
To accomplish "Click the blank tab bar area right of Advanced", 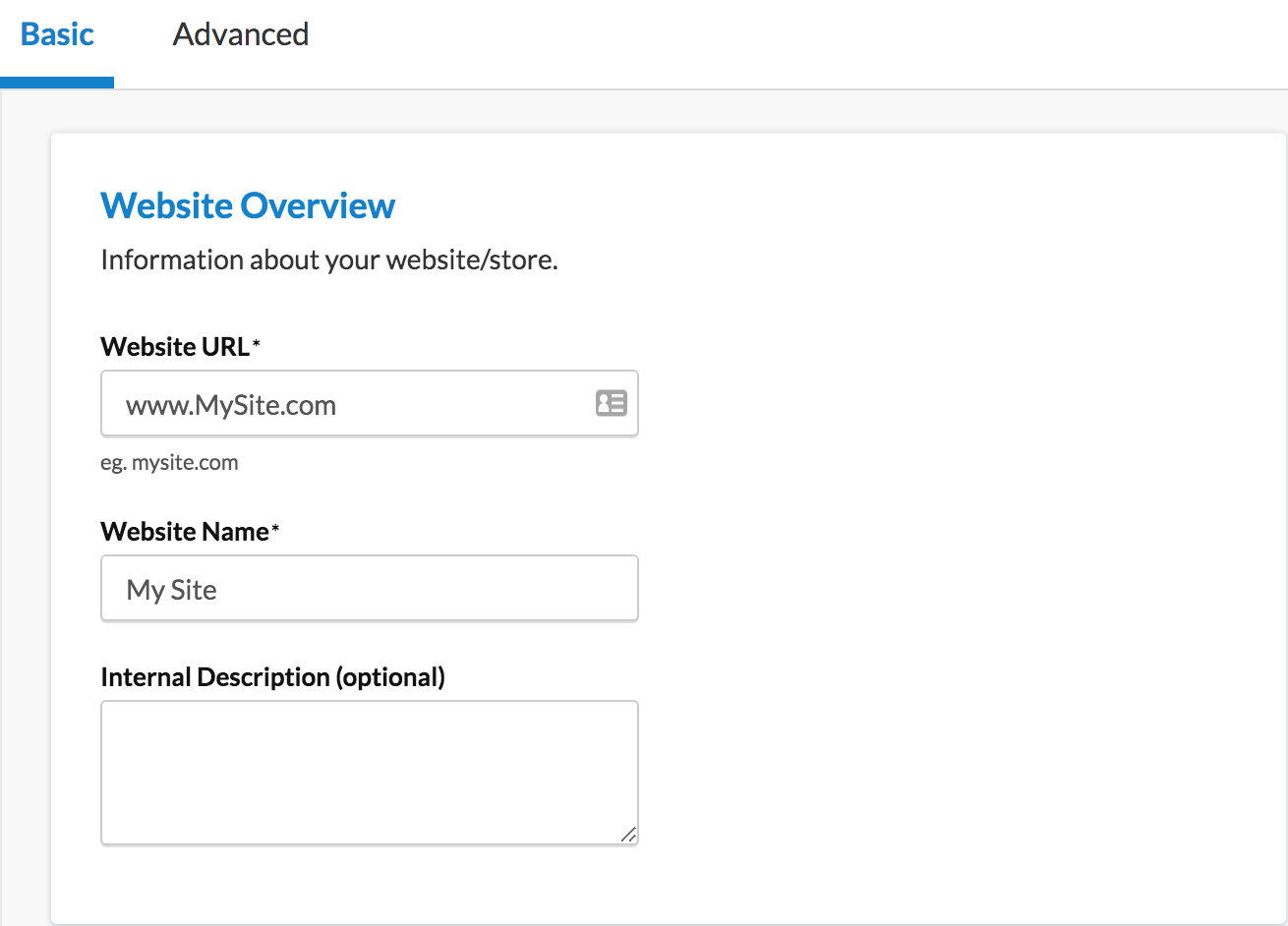I will coord(787,39).
